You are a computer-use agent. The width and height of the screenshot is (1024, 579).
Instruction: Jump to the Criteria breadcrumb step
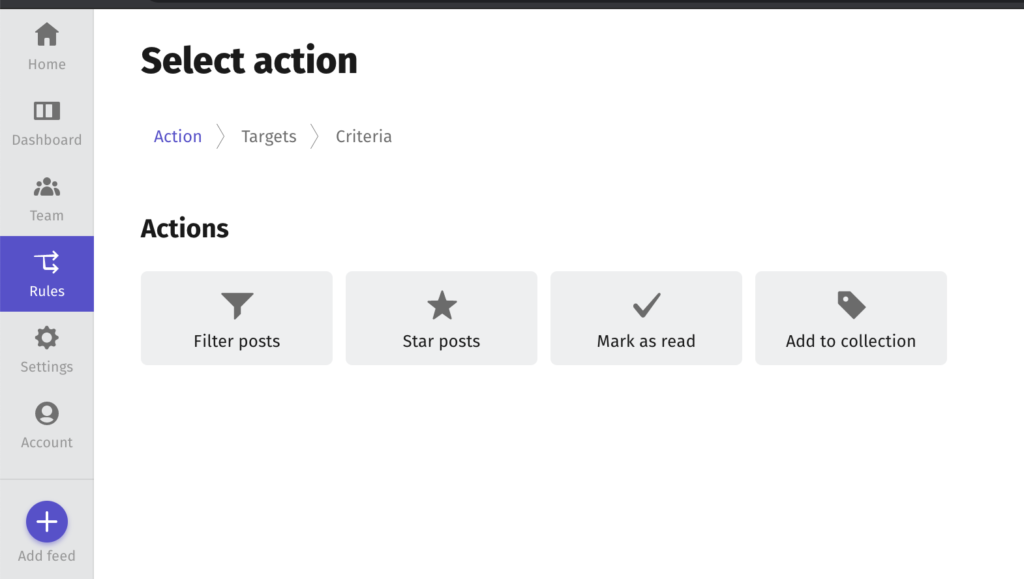(364, 136)
